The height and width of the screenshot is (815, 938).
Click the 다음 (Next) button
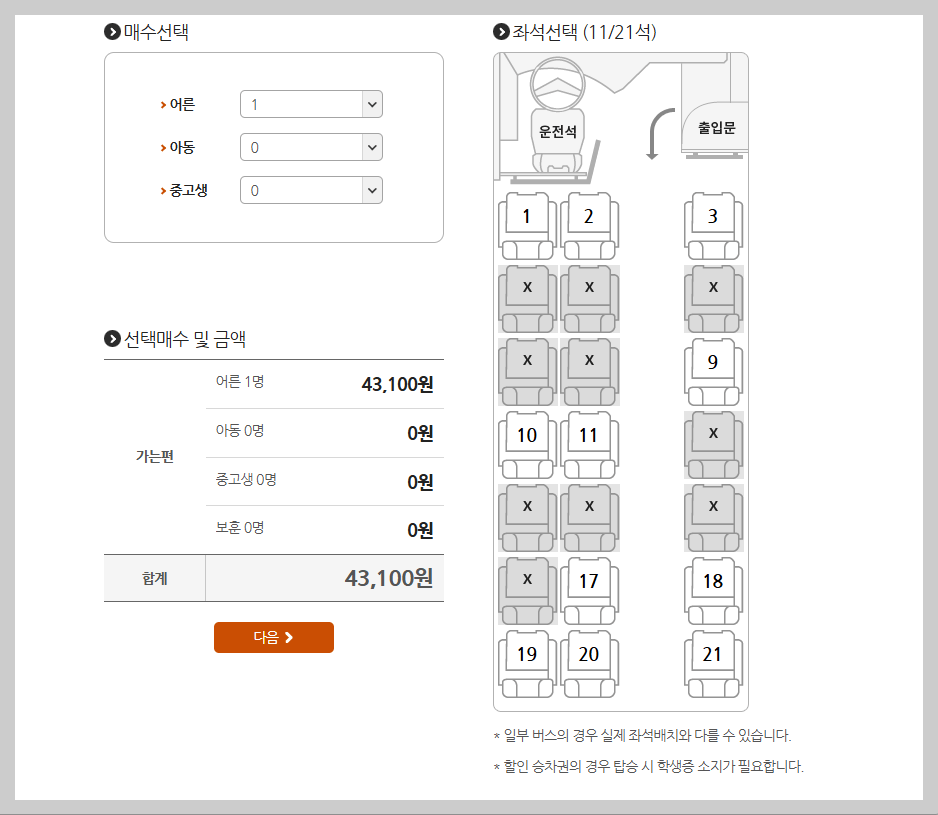(x=273, y=637)
